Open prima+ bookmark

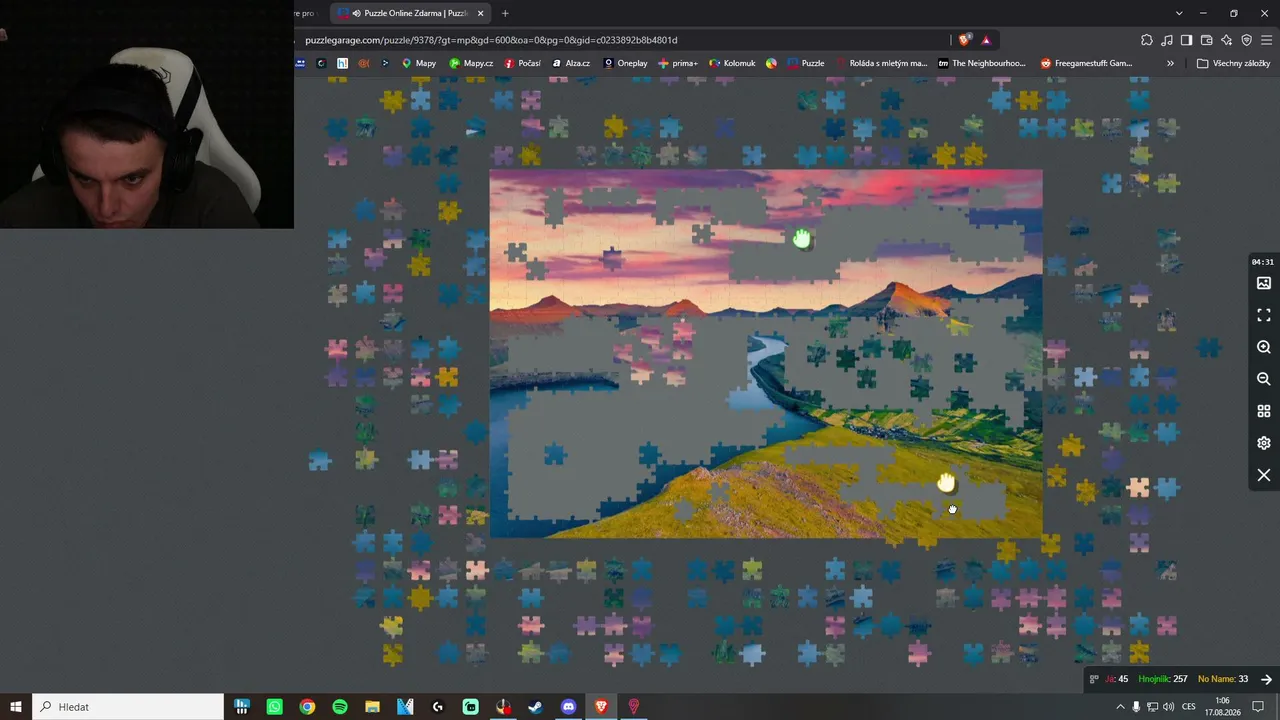point(678,63)
